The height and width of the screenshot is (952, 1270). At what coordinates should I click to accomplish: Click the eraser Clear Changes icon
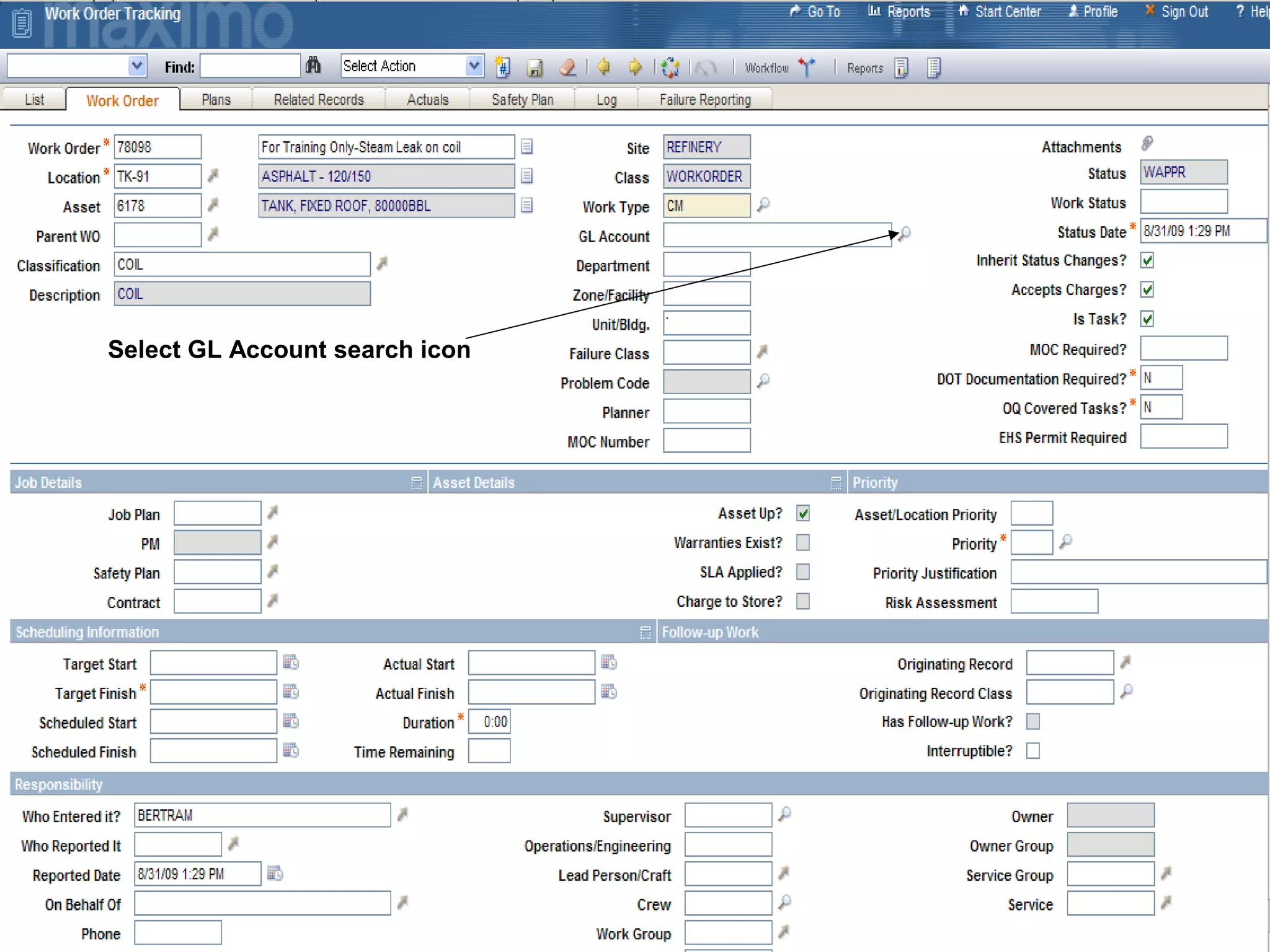point(567,67)
